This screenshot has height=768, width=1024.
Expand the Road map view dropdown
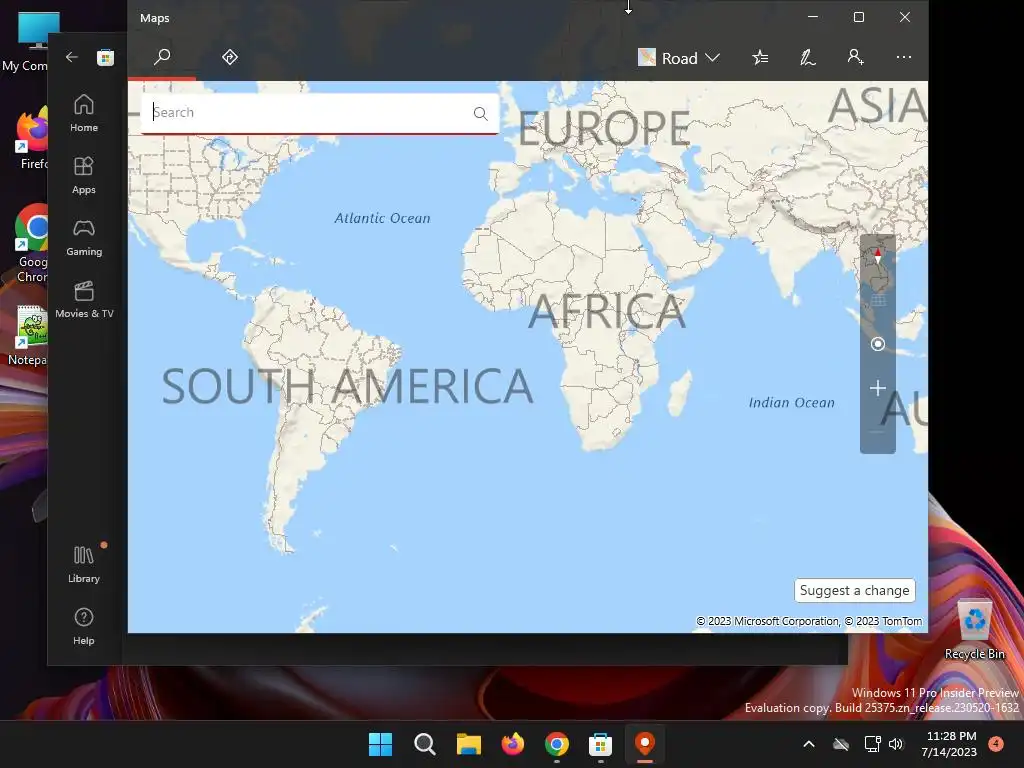pyautogui.click(x=679, y=58)
